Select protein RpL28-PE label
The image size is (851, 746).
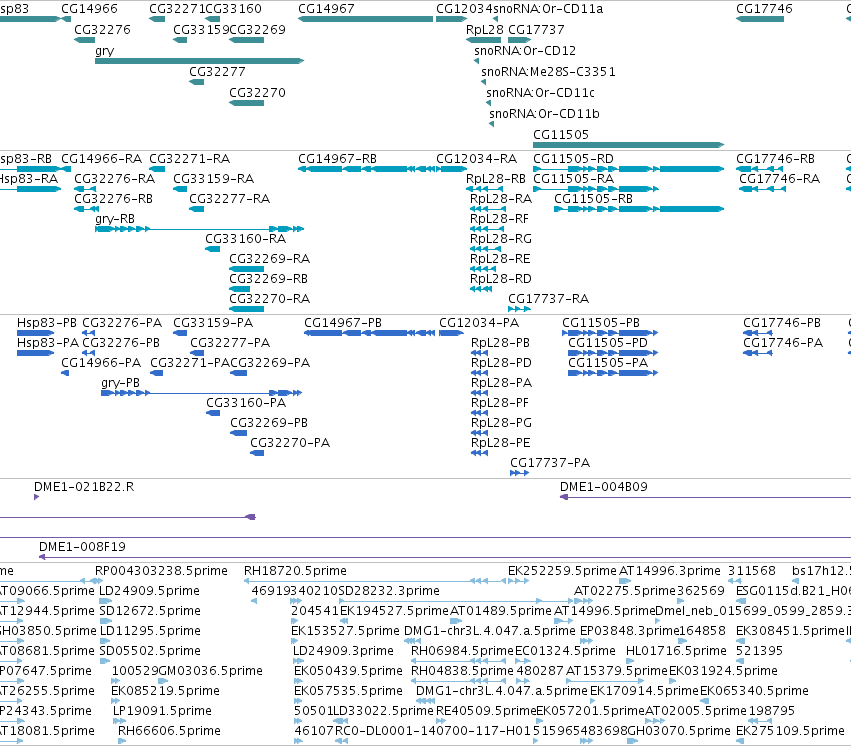click(500, 443)
